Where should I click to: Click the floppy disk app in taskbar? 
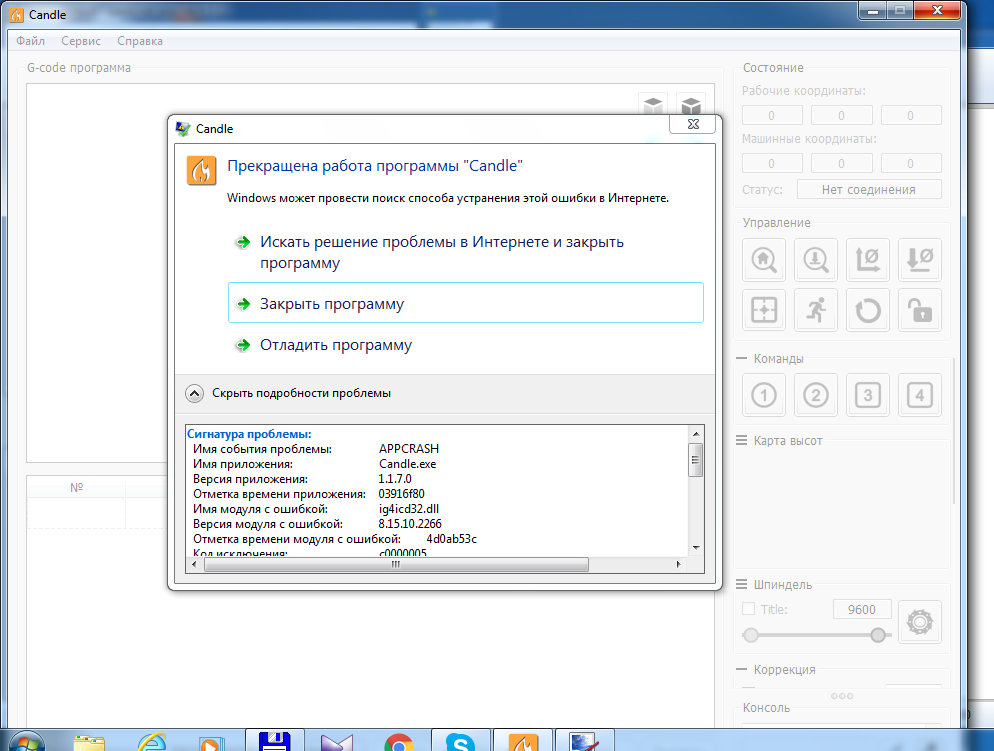click(274, 741)
